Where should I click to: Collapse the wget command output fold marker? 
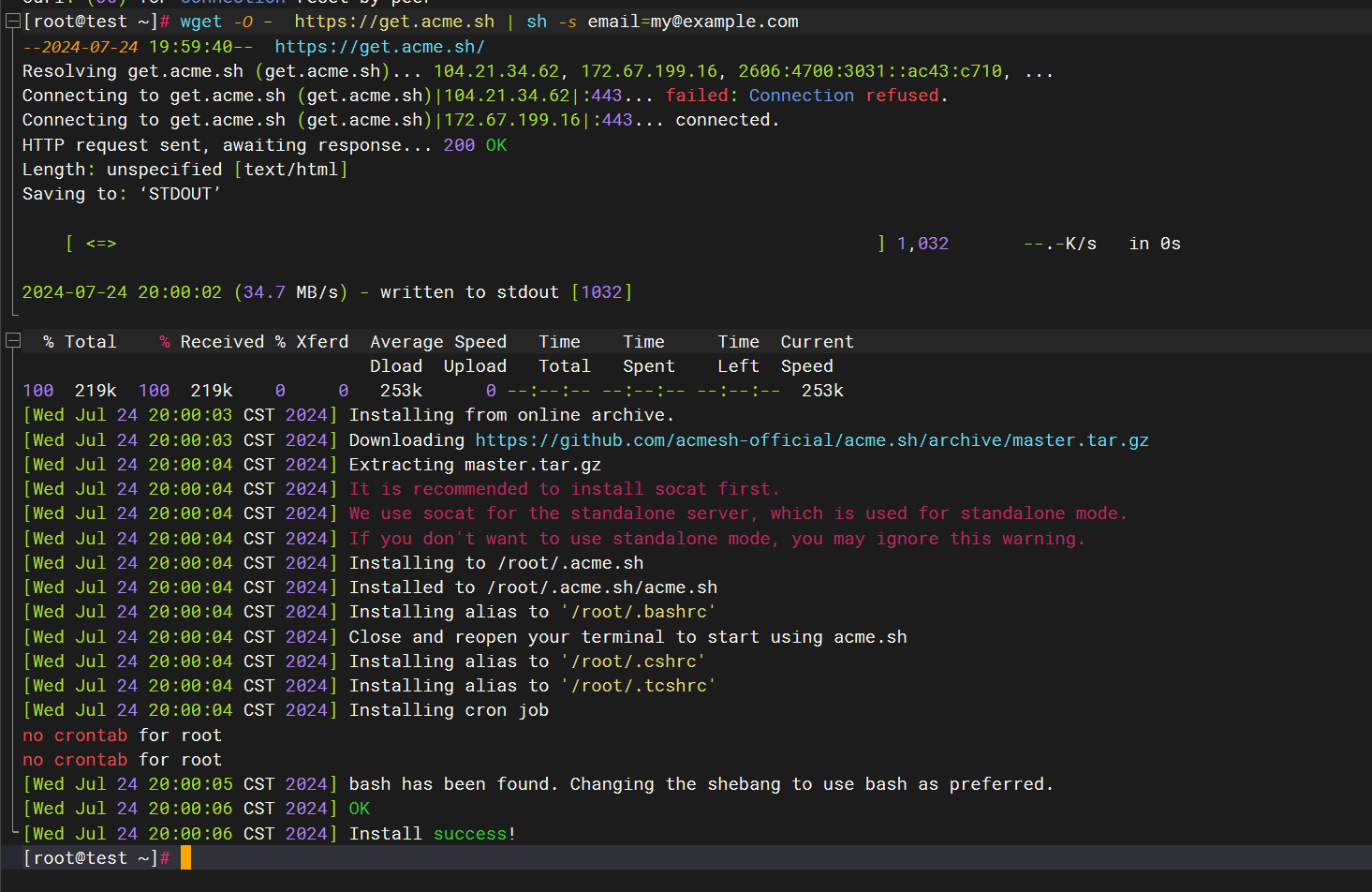pos(13,22)
